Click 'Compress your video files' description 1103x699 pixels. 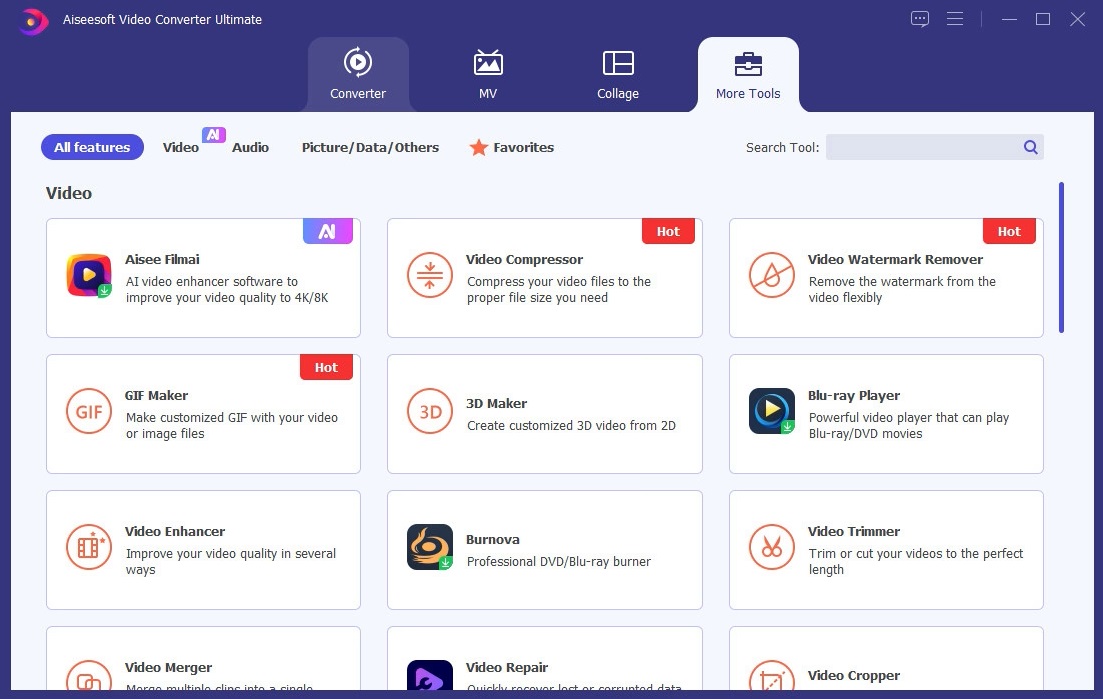coord(559,290)
